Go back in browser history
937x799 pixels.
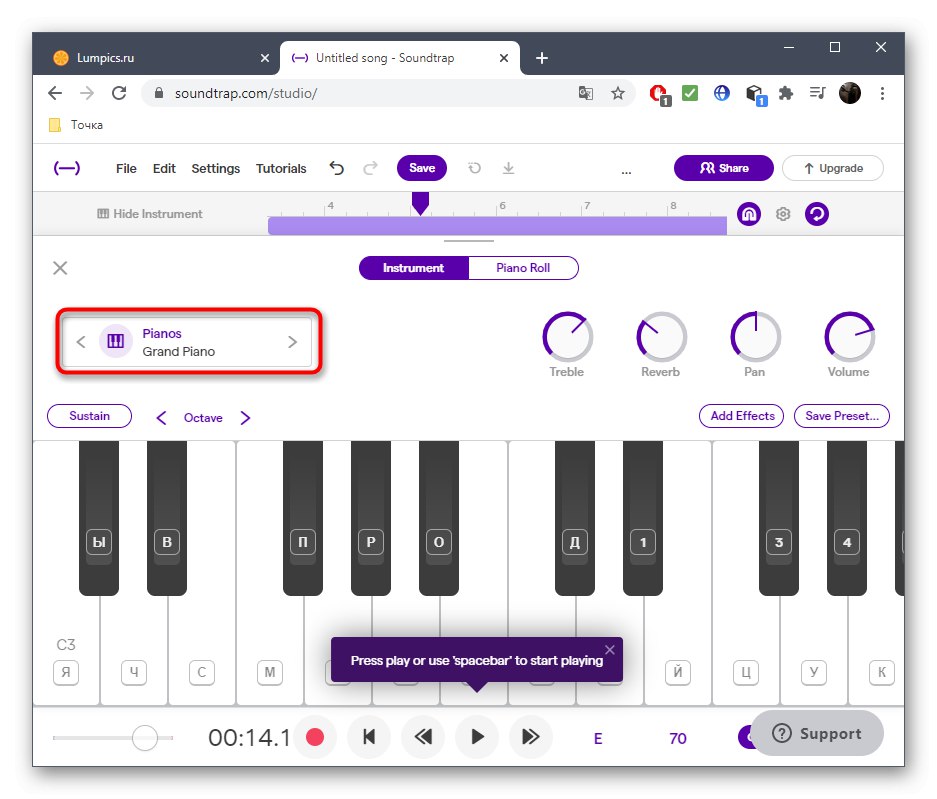point(55,93)
